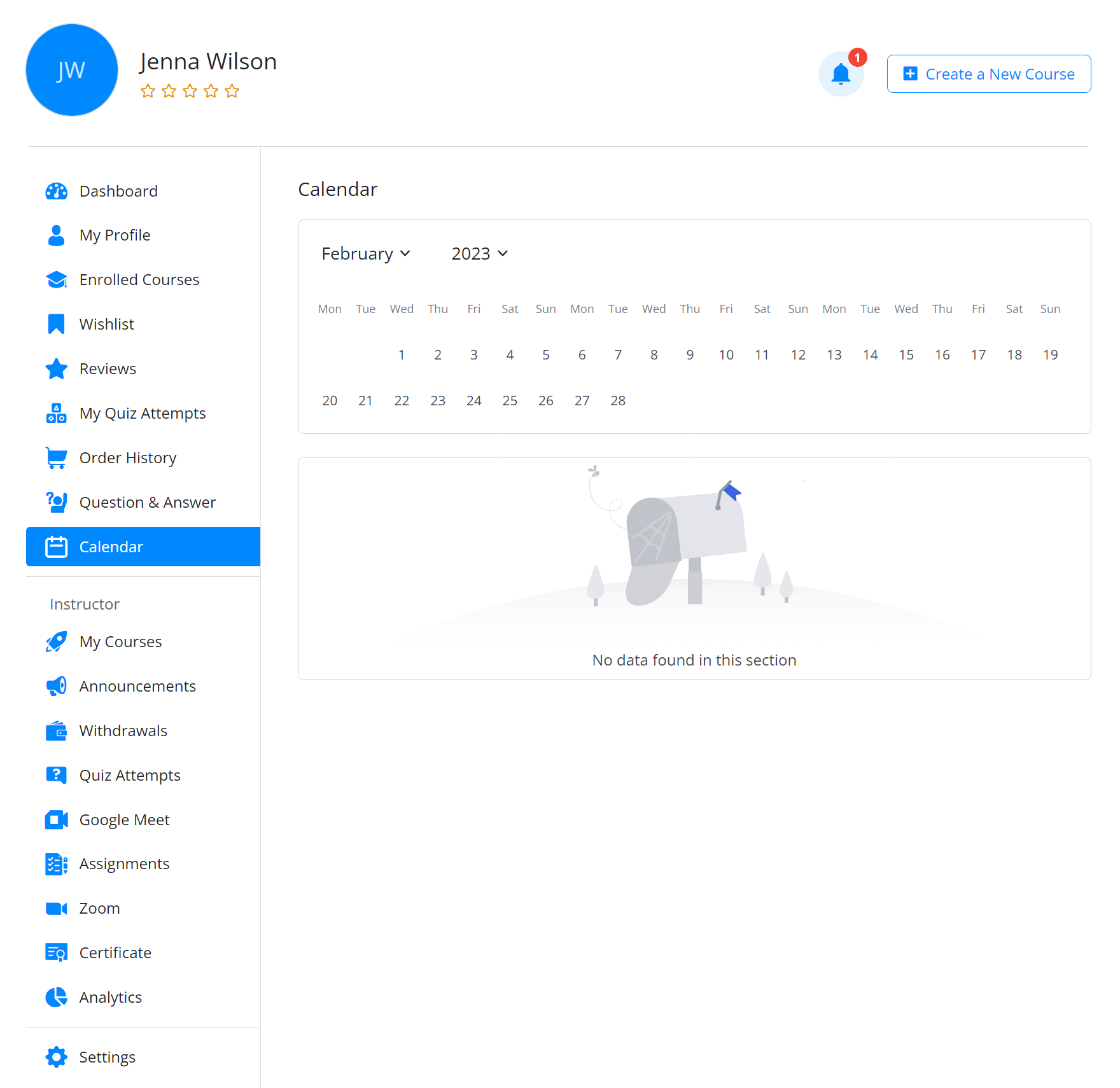Open the 2023 year dropdown

pyautogui.click(x=479, y=253)
